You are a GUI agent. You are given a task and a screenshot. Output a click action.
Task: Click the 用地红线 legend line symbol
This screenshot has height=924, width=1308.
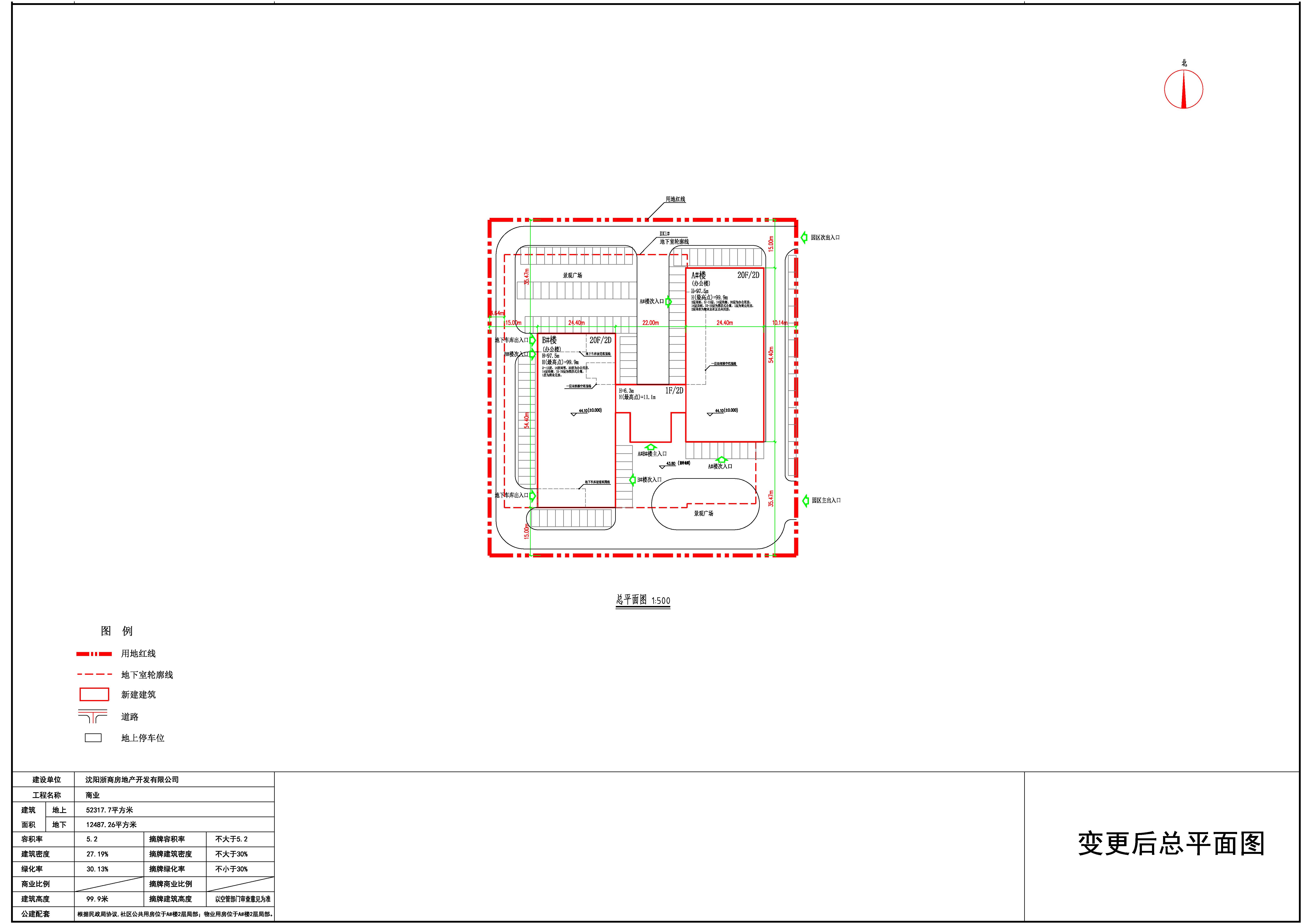pyautogui.click(x=94, y=654)
